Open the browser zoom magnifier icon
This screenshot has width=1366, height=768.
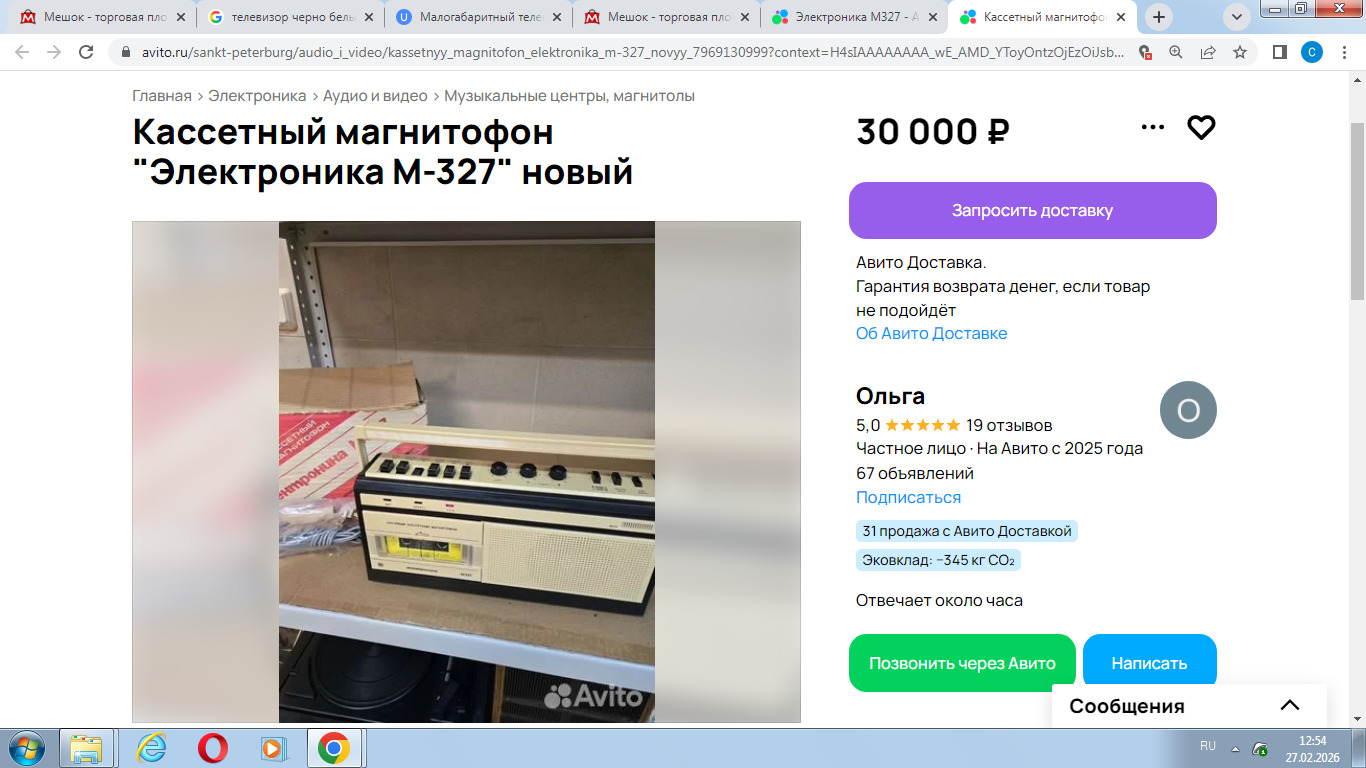(1176, 52)
